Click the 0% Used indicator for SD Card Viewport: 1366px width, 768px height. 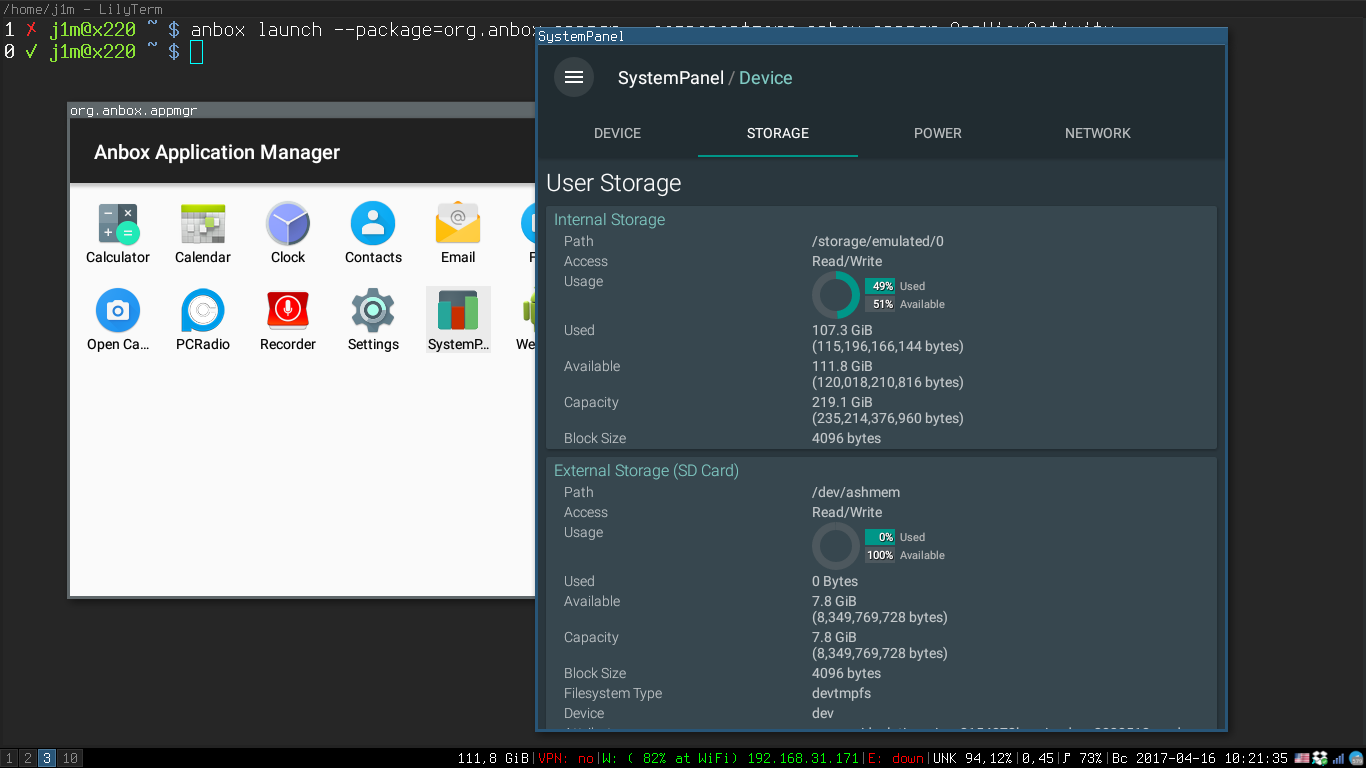click(895, 537)
